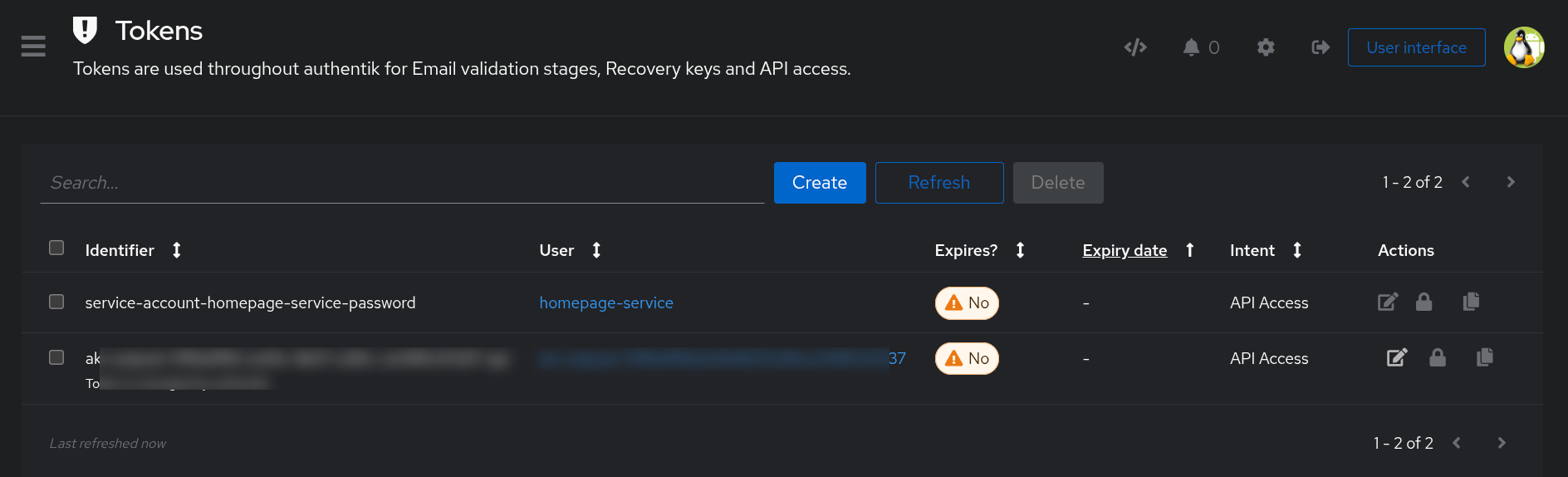
Task: Open the settings gear icon
Action: pyautogui.click(x=1265, y=47)
